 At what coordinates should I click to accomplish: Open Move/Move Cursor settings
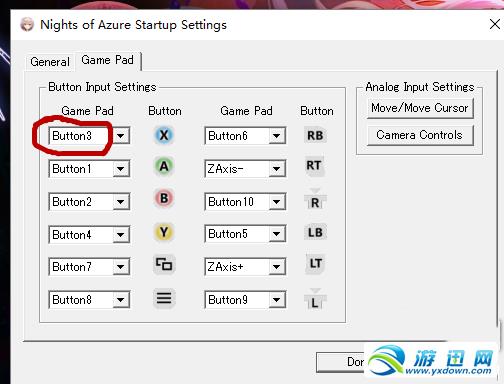(420, 108)
